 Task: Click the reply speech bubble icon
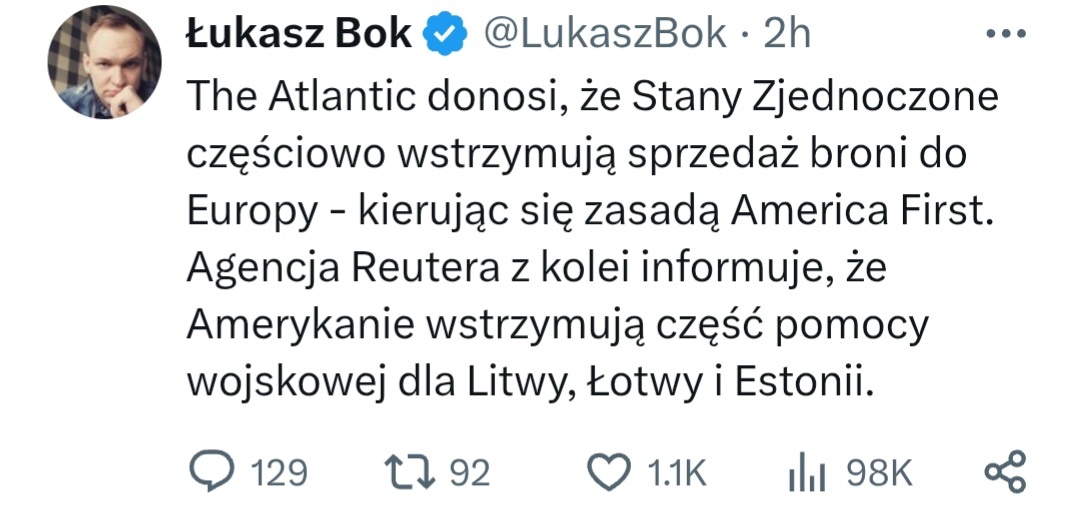coord(211,473)
